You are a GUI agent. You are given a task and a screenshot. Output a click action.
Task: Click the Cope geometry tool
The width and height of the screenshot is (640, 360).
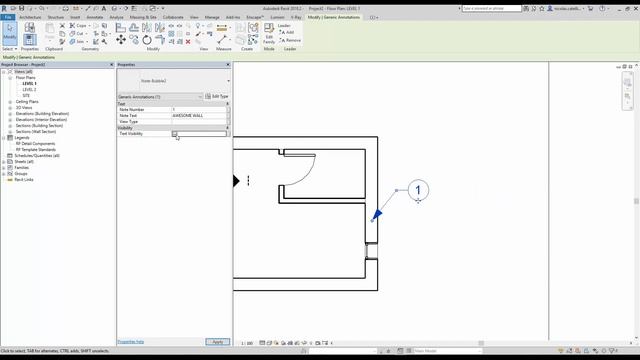click(78, 26)
